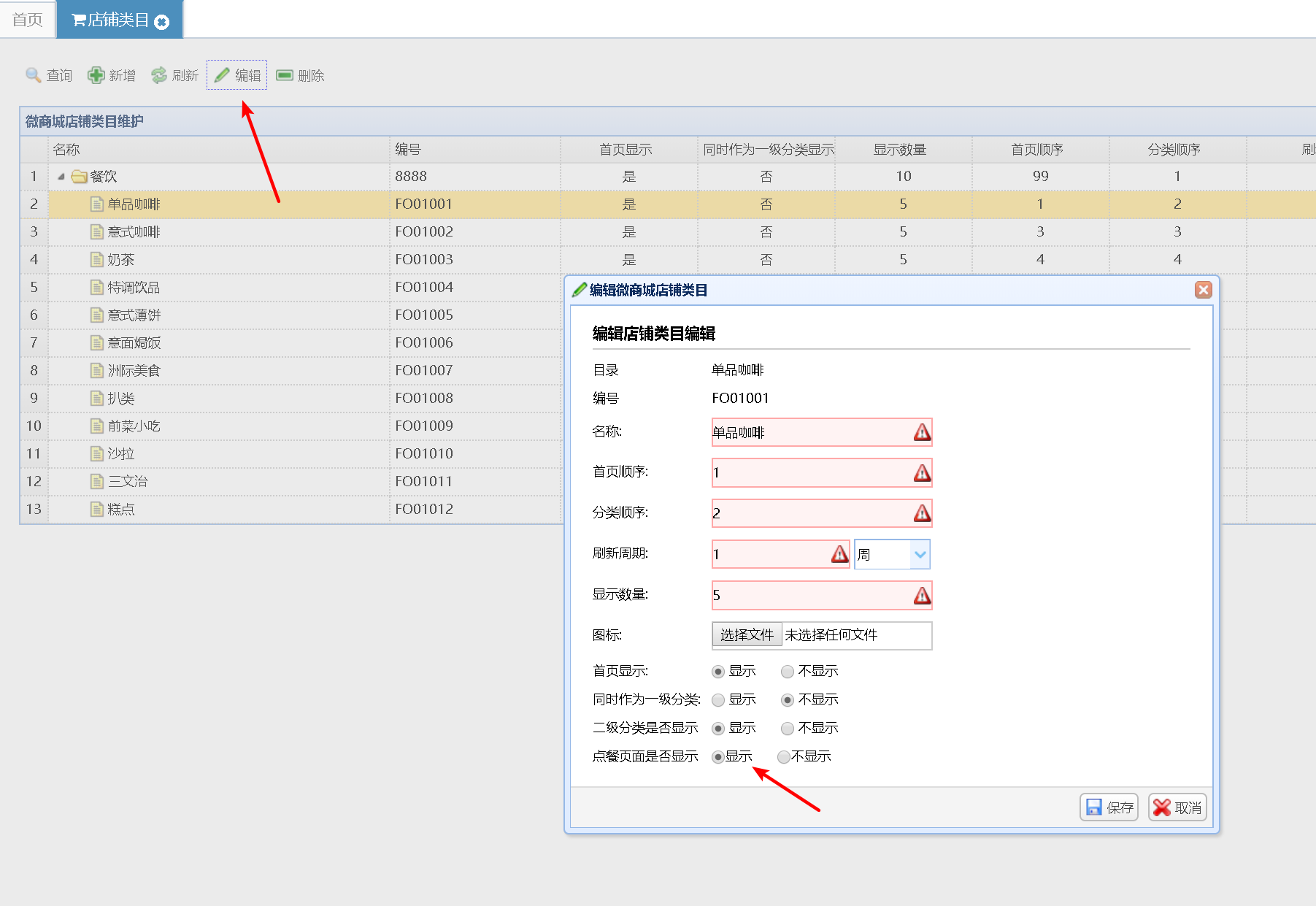The height and width of the screenshot is (906, 1316).
Task: Click the 选择文件 file chooser button
Action: click(747, 635)
